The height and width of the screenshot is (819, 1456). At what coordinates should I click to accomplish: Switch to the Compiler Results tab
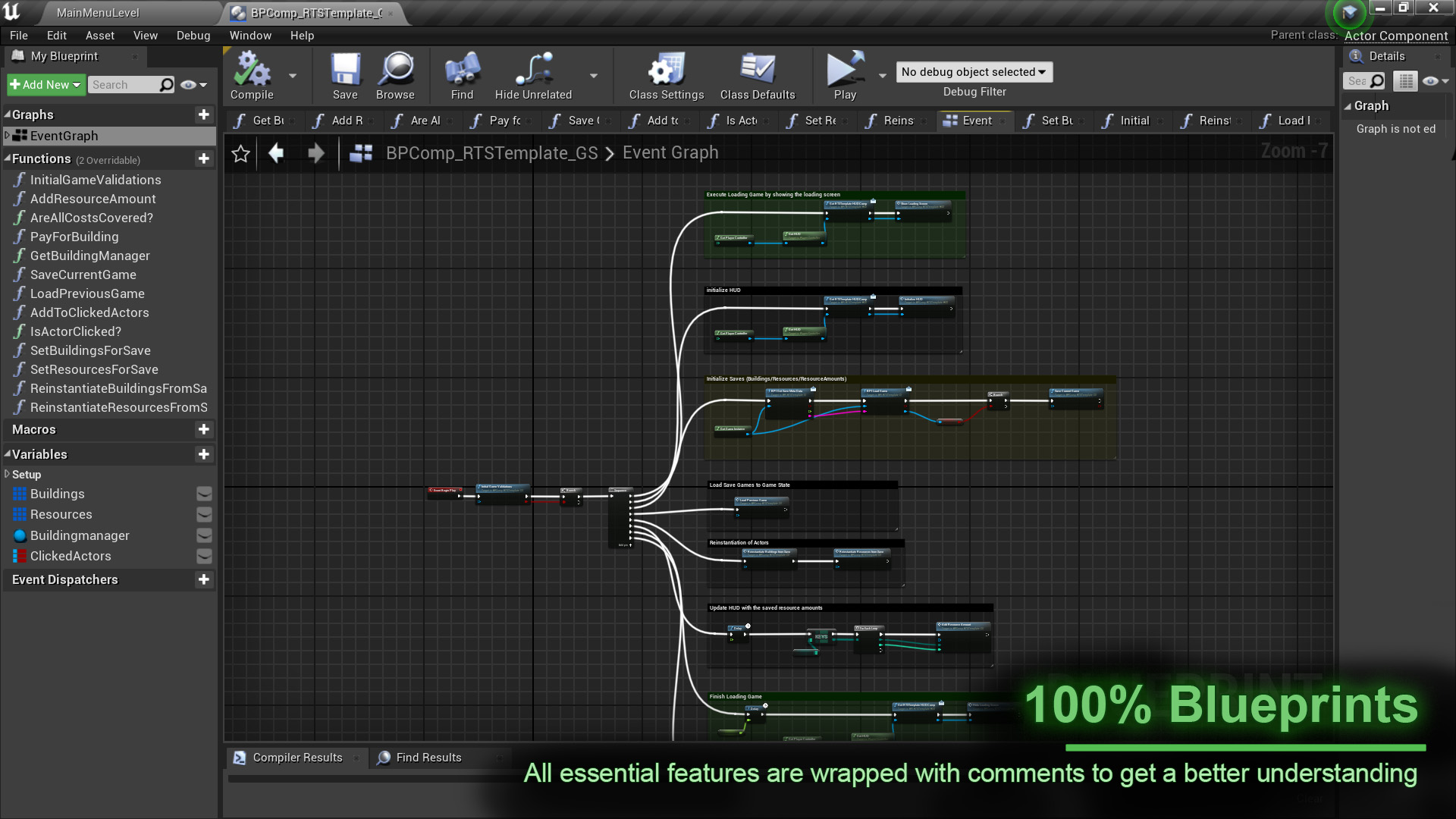pyautogui.click(x=297, y=758)
